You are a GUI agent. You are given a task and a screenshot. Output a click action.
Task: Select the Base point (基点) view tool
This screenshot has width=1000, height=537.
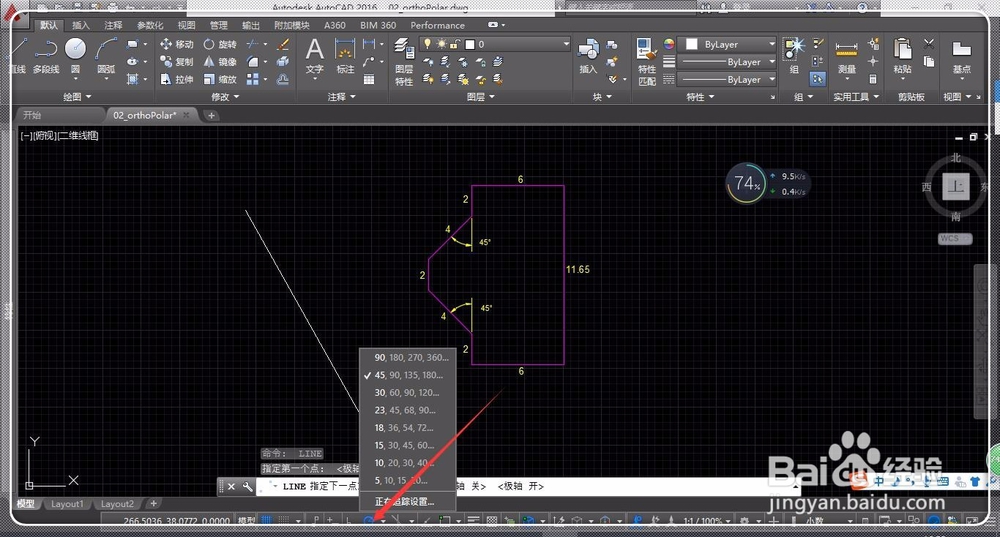click(x=961, y=56)
